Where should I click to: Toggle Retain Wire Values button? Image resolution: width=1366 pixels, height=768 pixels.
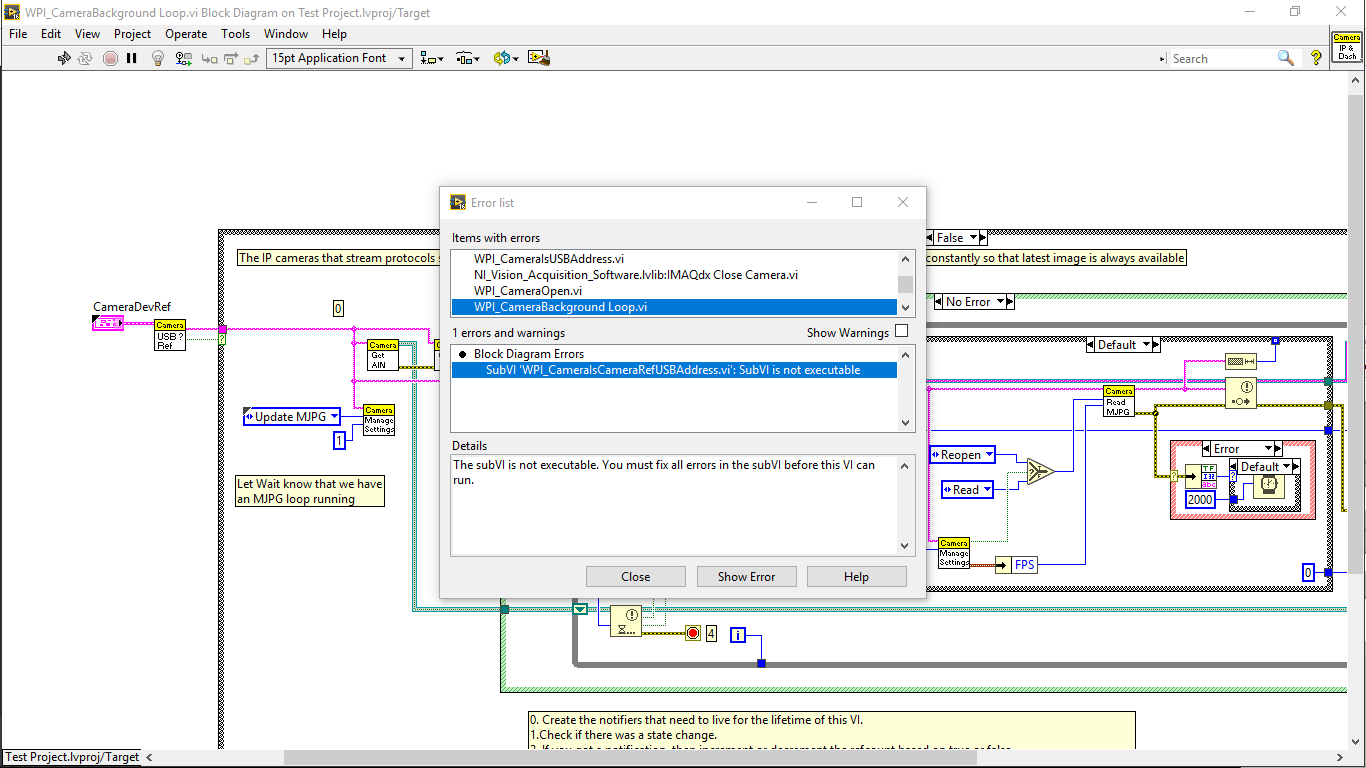tap(182, 58)
